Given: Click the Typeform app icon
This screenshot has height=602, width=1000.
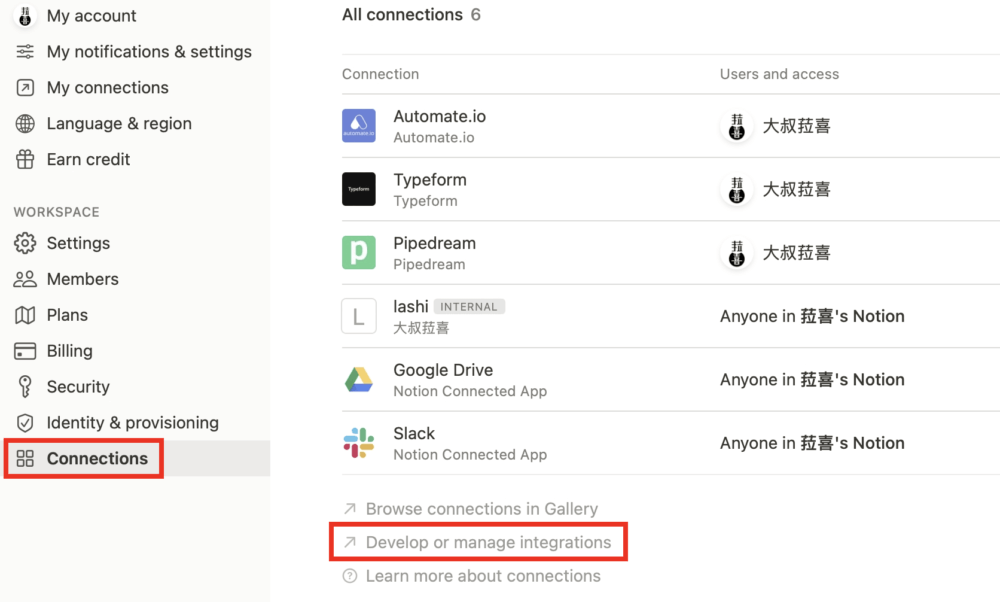Looking at the screenshot, I should [x=359, y=189].
